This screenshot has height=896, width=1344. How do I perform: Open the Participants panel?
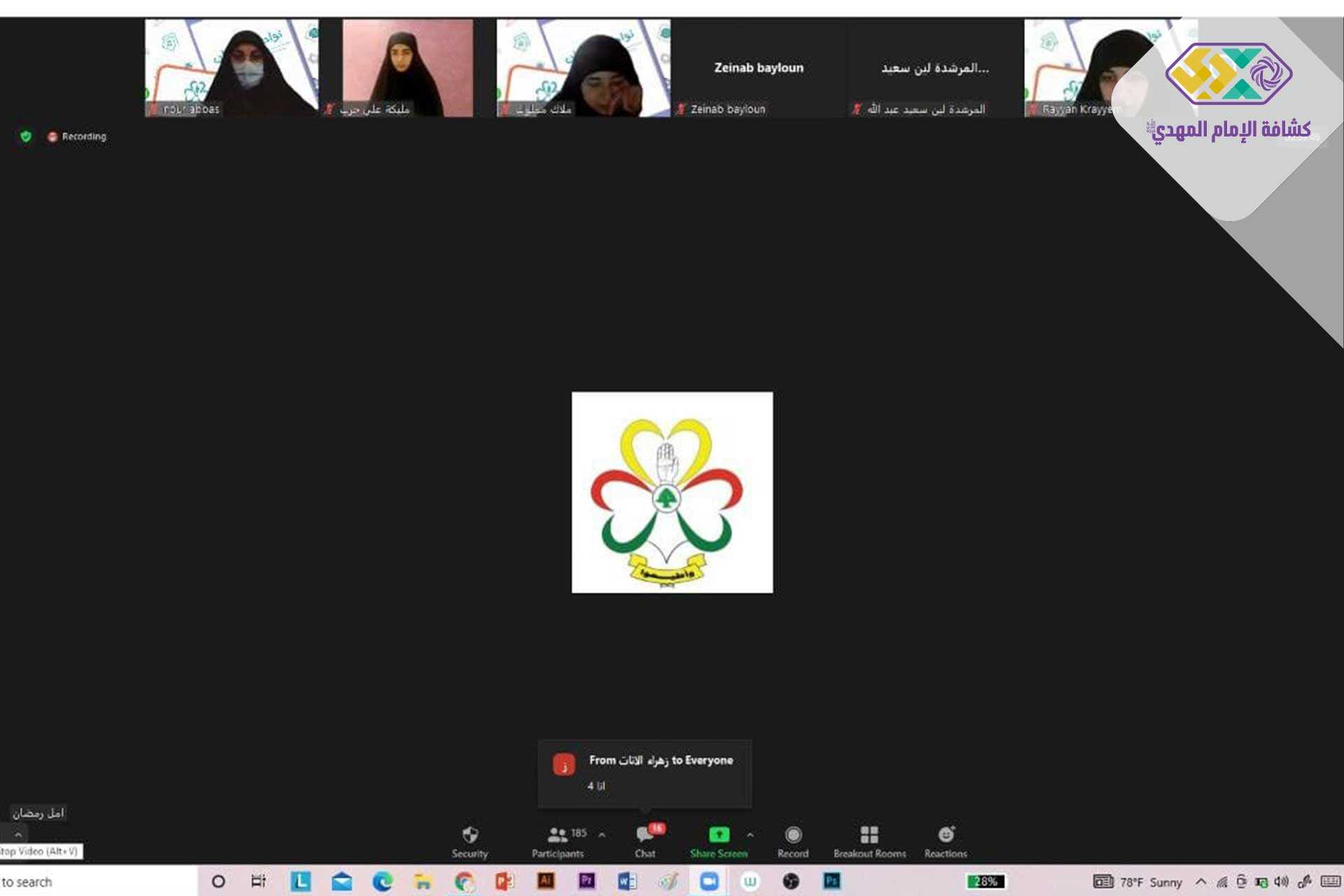(x=558, y=841)
